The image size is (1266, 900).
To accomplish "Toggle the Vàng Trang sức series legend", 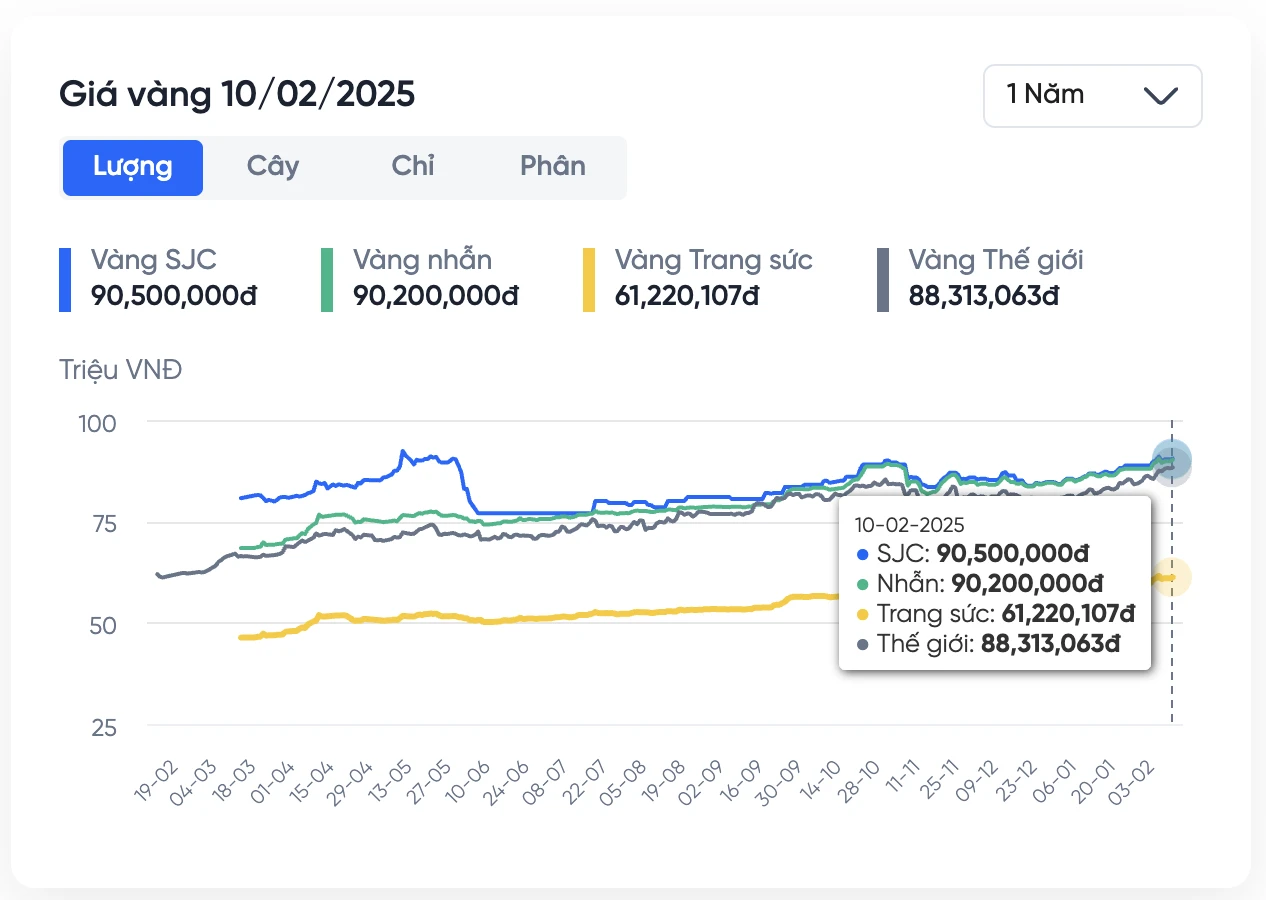I will coord(713,261).
